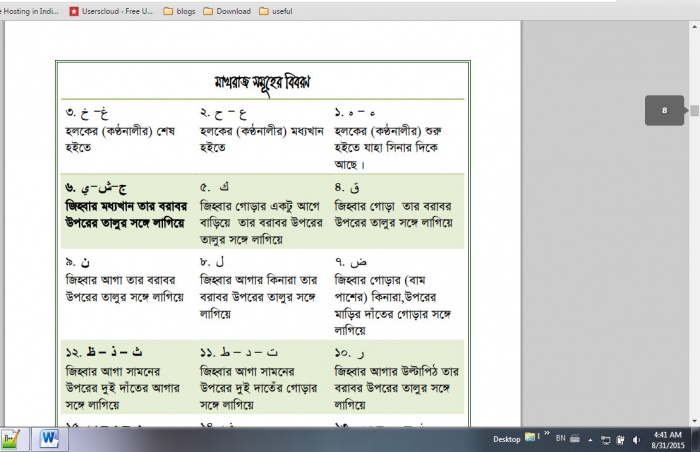Click cell ৯ text জিহবার আগা তার বরাবর

coord(125,289)
